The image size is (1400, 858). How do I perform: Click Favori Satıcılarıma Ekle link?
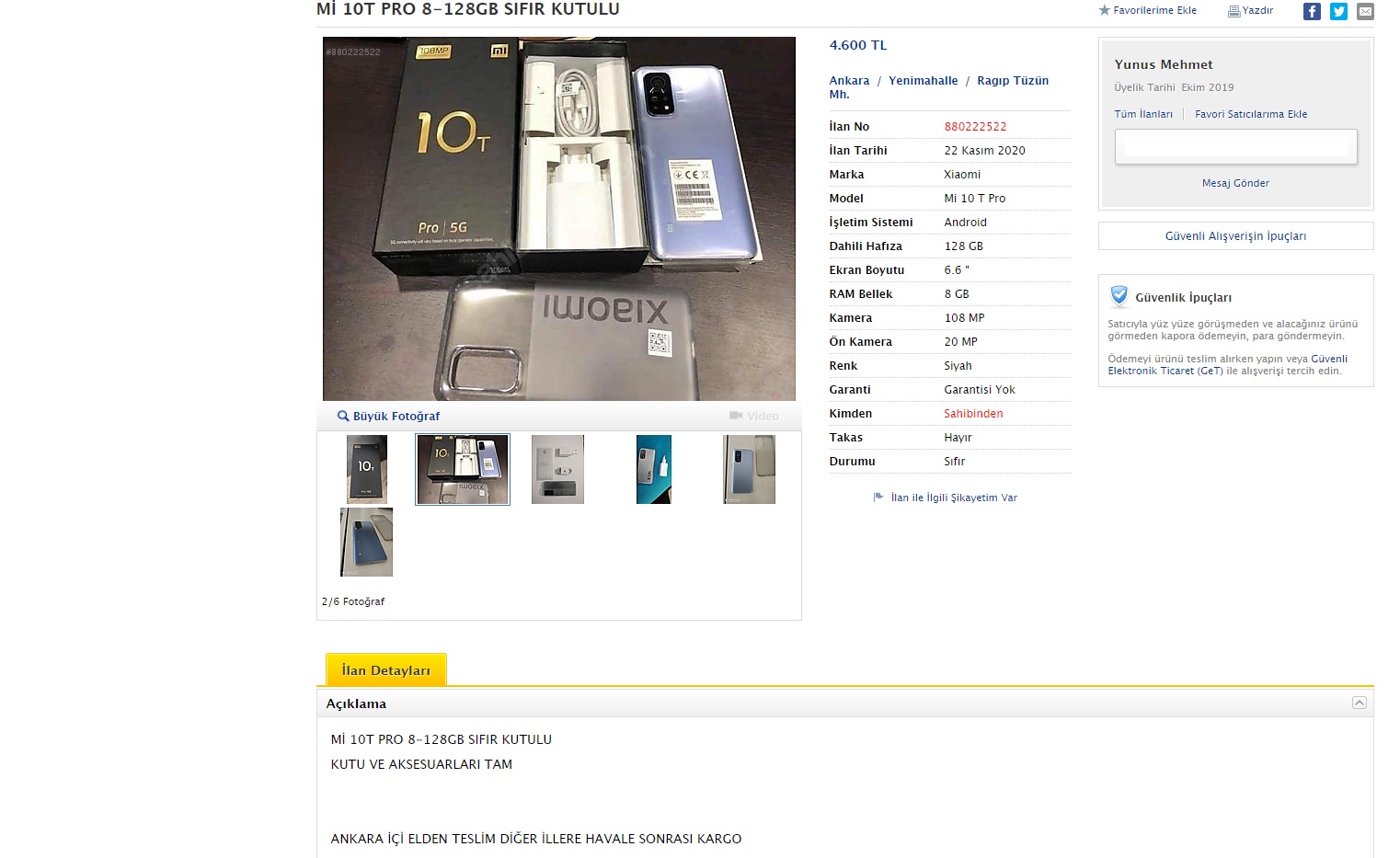(1251, 114)
